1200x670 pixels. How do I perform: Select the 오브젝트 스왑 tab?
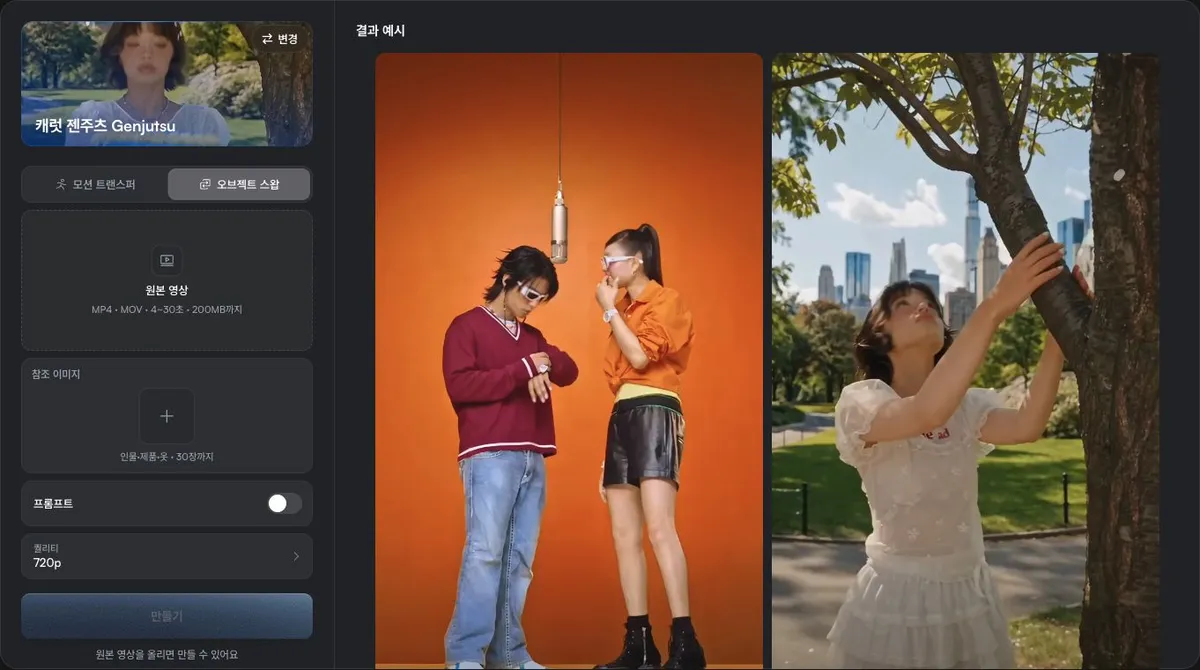(239, 184)
